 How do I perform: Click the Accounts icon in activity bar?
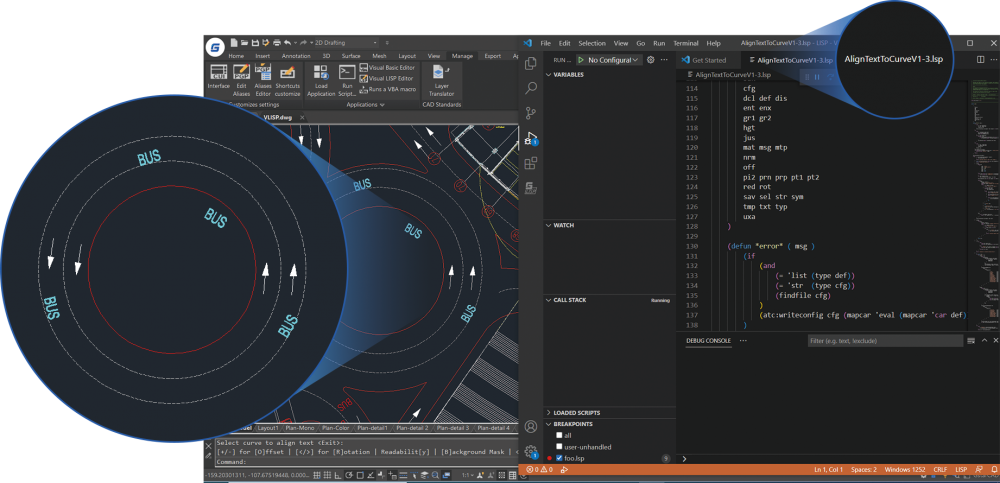pyautogui.click(x=530, y=426)
